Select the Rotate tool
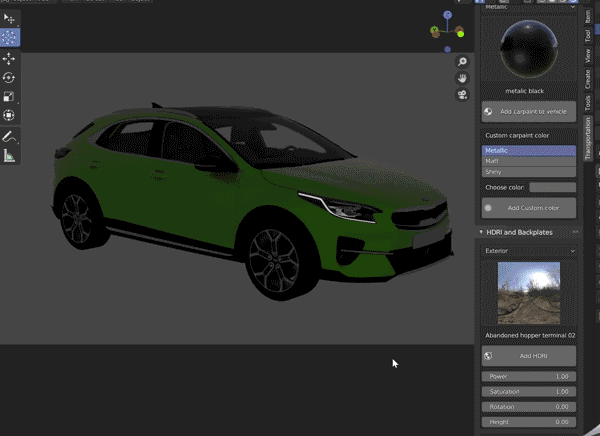Viewport: 600px width, 436px height. click(9, 78)
